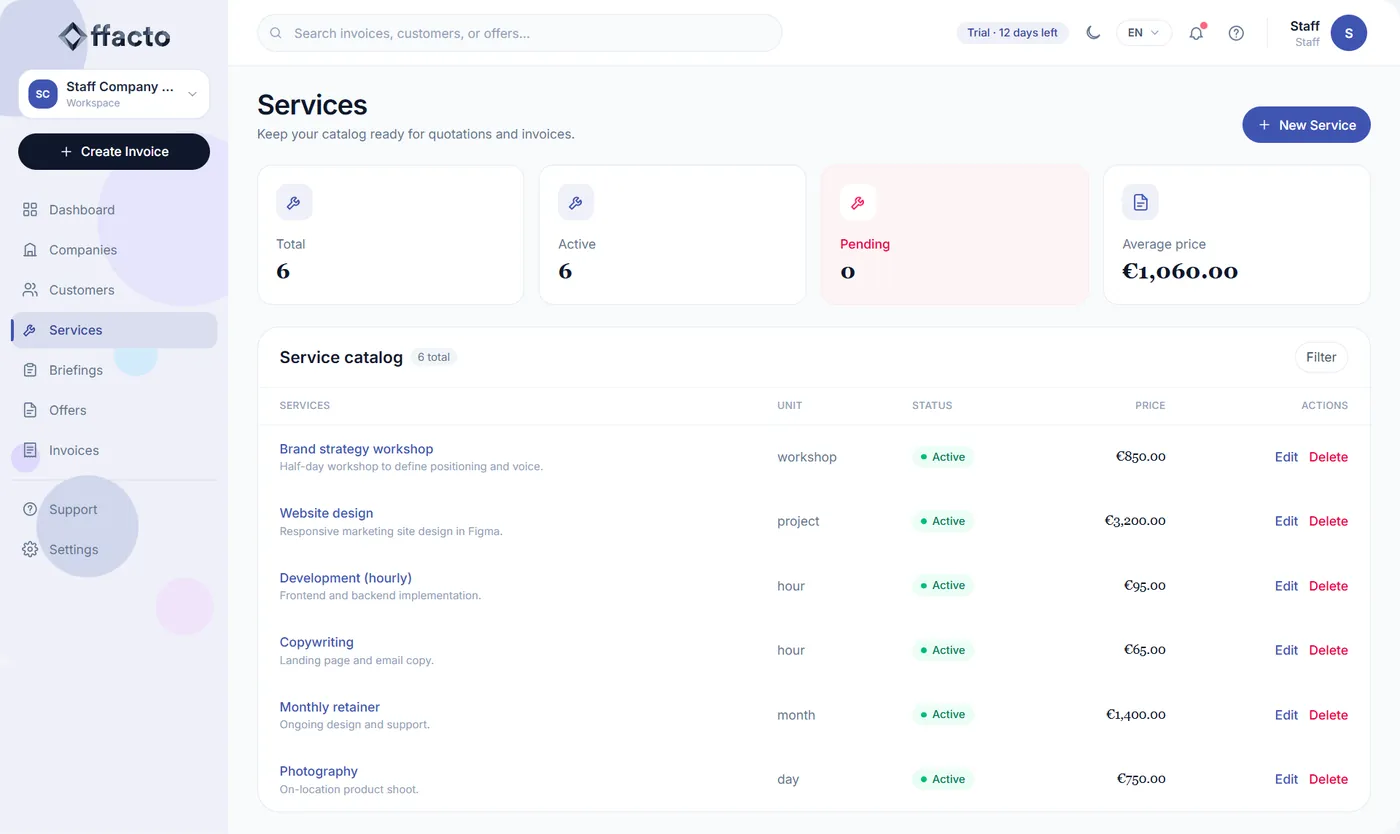Click the wrench icon on Active card
1400x834 pixels.
click(x=576, y=202)
